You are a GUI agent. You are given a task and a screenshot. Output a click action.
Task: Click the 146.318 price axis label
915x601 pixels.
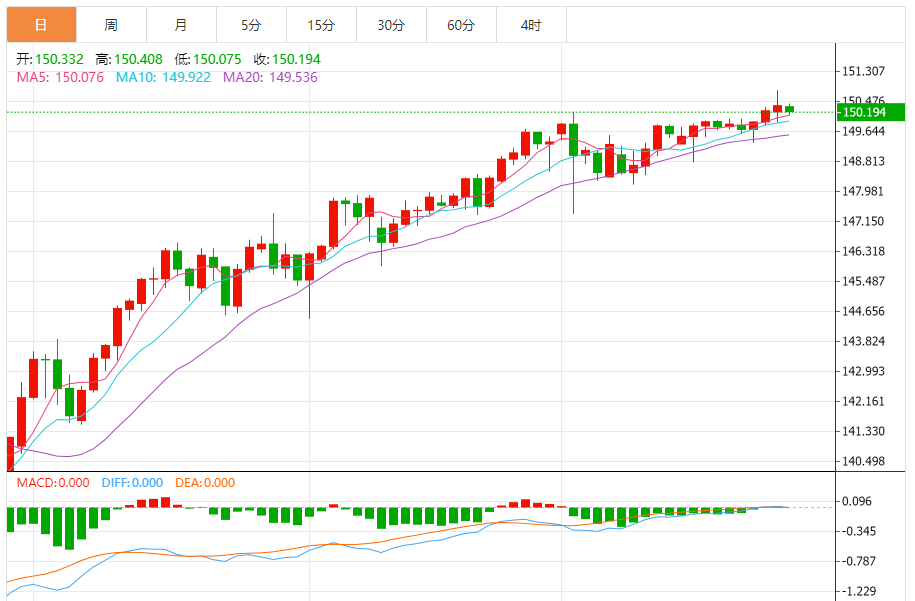(863, 251)
